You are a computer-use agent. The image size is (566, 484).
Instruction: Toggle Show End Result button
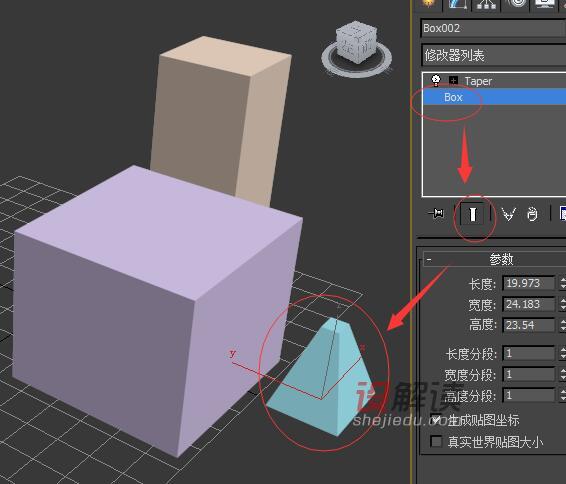473,214
